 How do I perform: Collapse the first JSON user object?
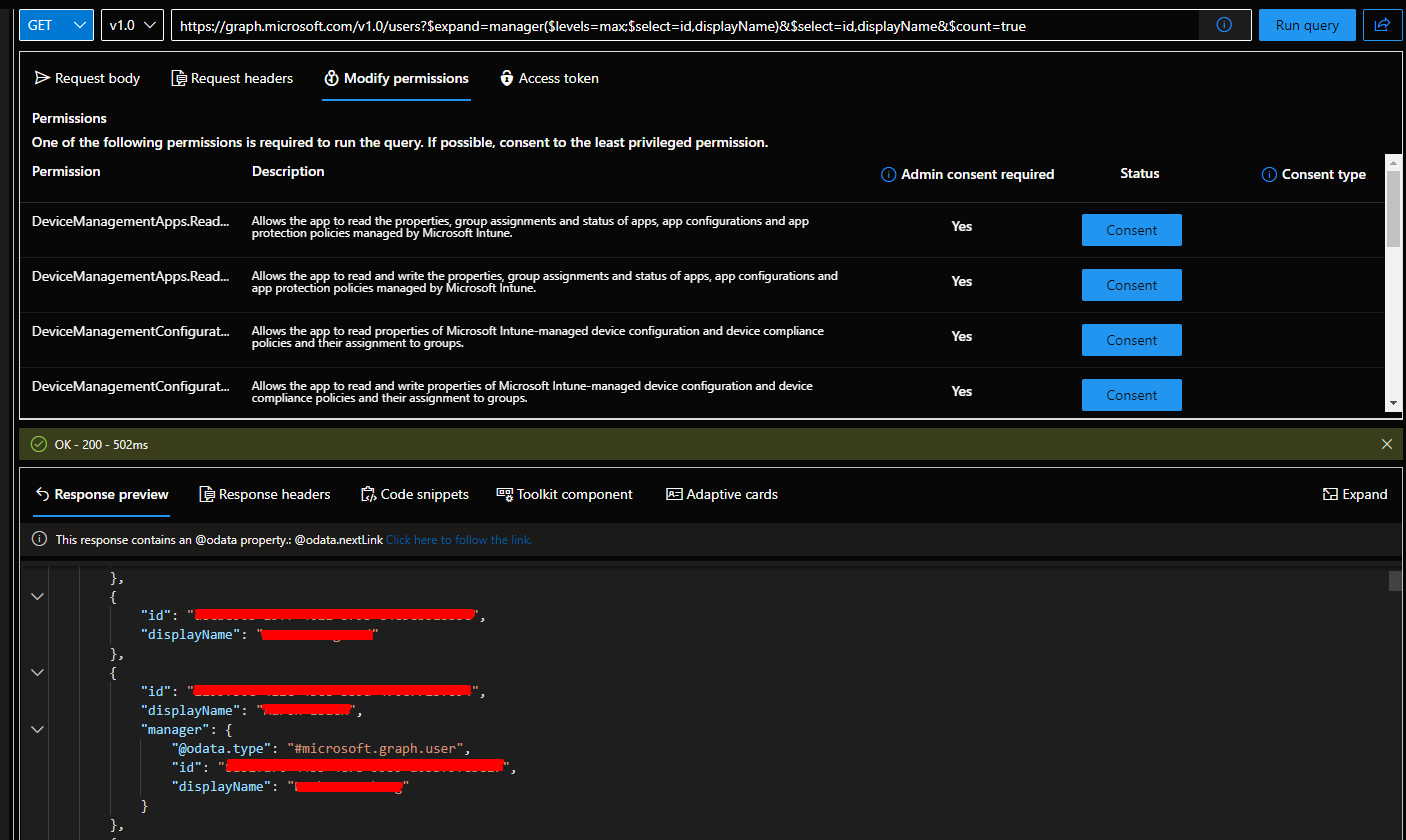37,597
